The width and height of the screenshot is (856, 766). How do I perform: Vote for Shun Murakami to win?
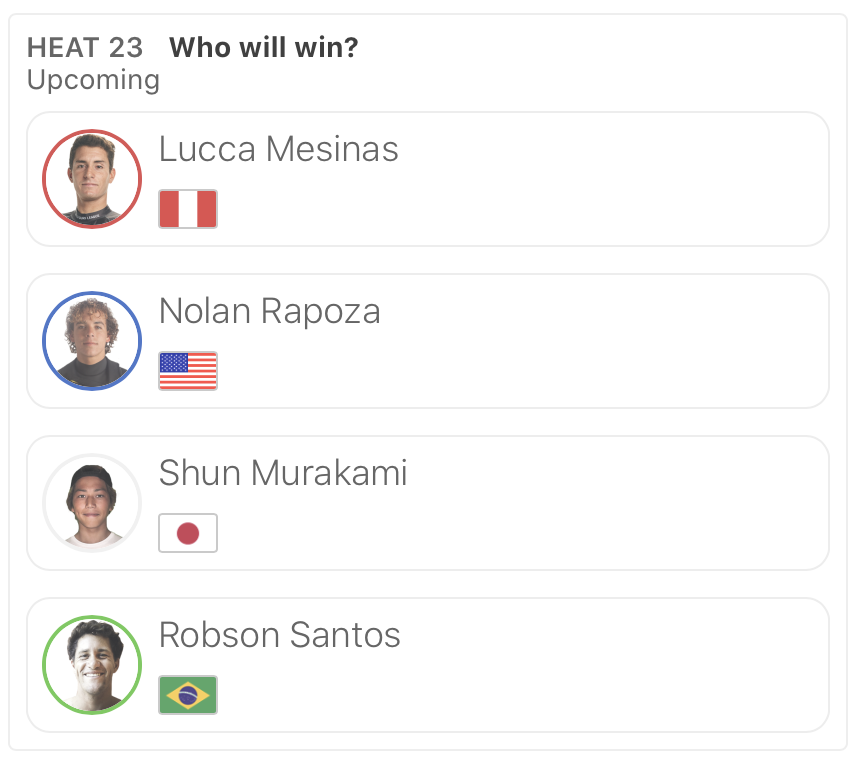600,503
